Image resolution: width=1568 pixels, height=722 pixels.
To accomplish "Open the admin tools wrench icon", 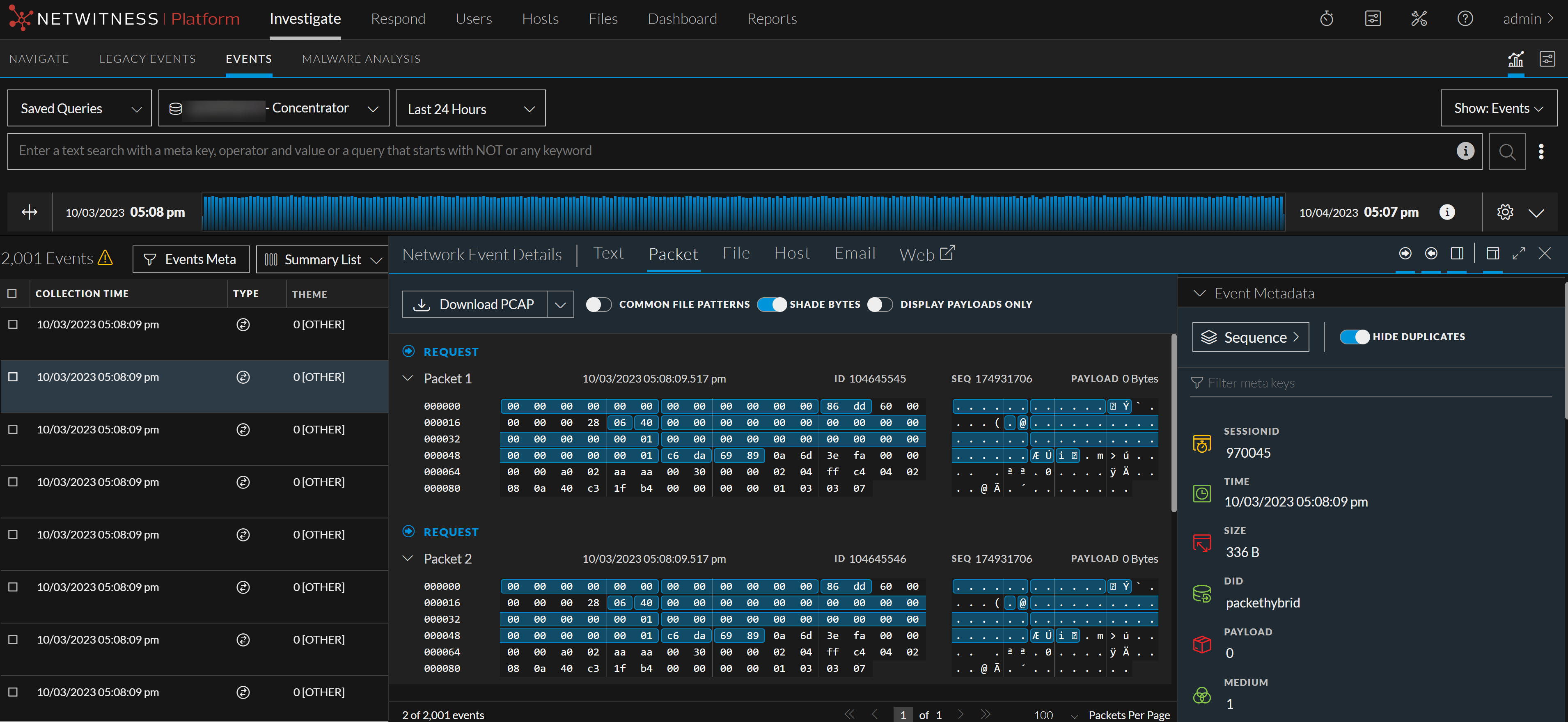I will click(x=1419, y=19).
